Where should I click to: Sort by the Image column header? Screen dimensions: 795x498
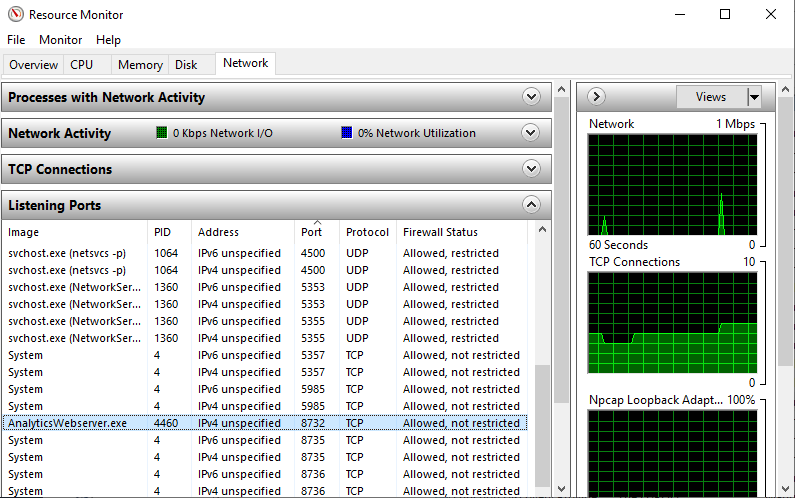coord(75,232)
